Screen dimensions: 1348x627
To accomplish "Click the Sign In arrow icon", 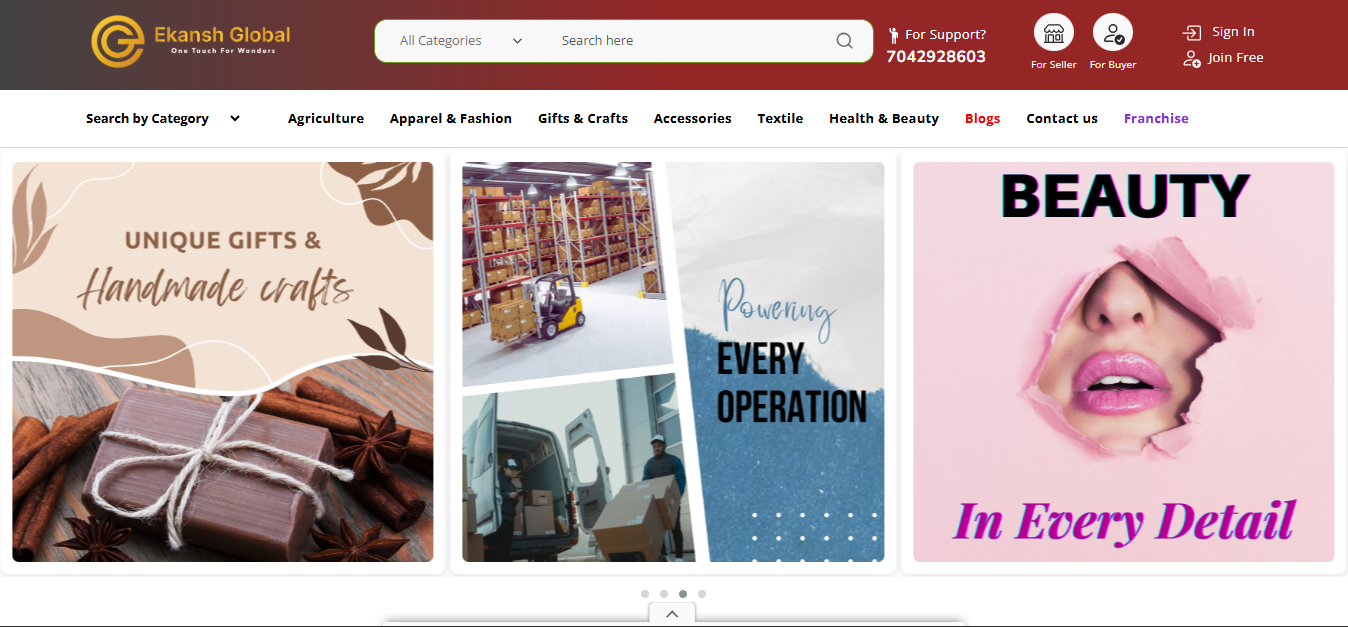I will coord(1192,31).
